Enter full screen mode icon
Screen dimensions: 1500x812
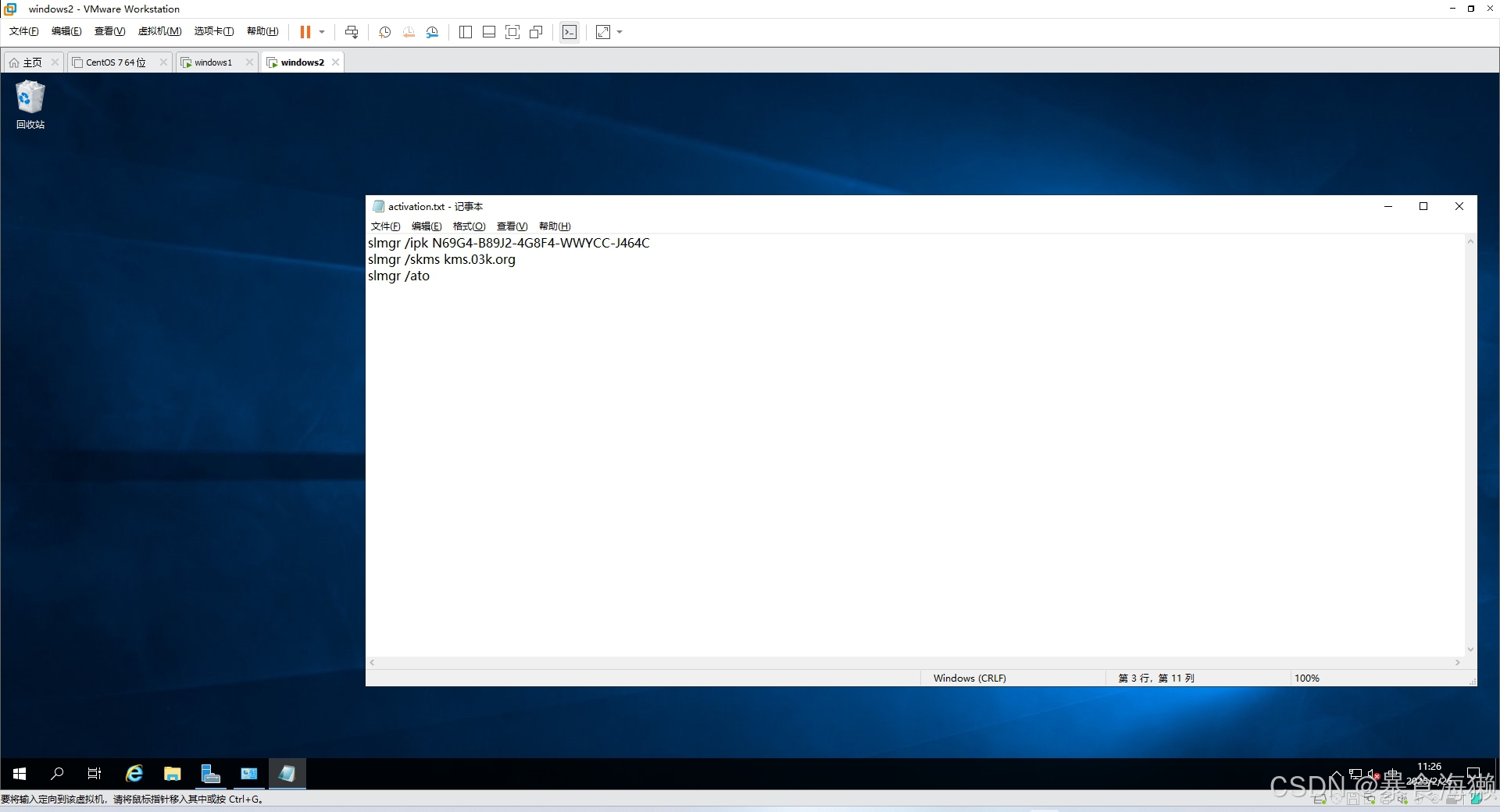(x=512, y=32)
